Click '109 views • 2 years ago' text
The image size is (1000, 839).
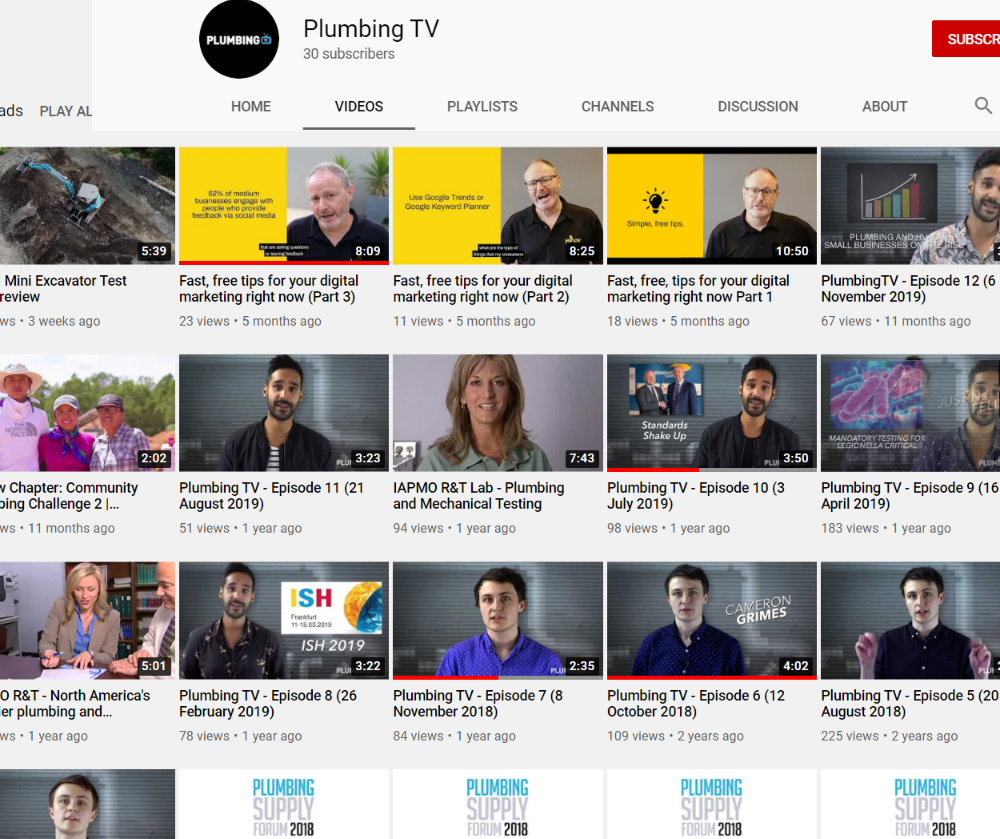pos(675,736)
